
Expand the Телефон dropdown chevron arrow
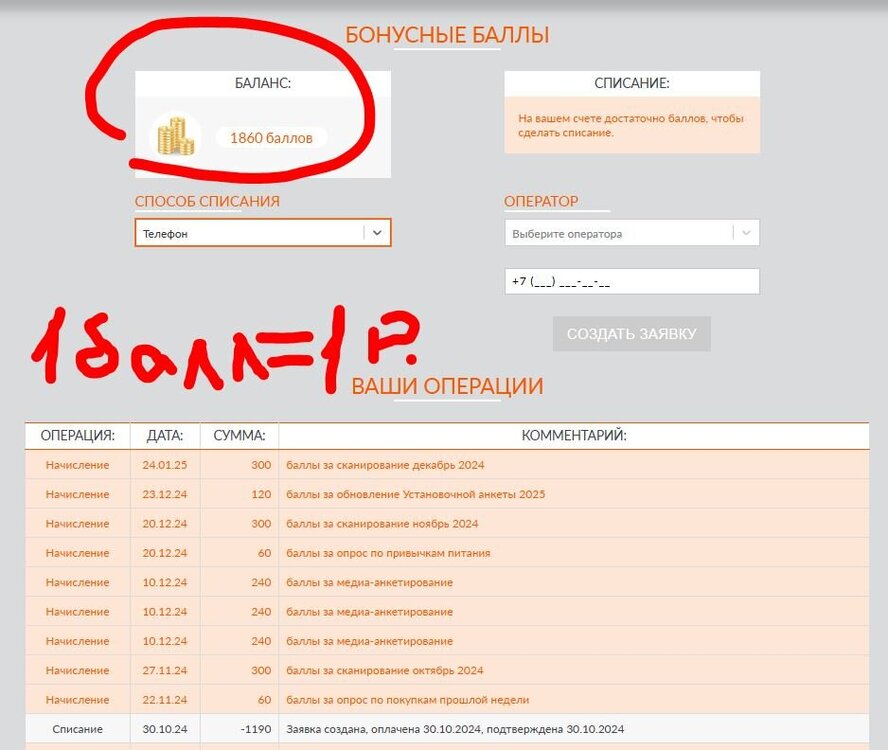(x=377, y=233)
